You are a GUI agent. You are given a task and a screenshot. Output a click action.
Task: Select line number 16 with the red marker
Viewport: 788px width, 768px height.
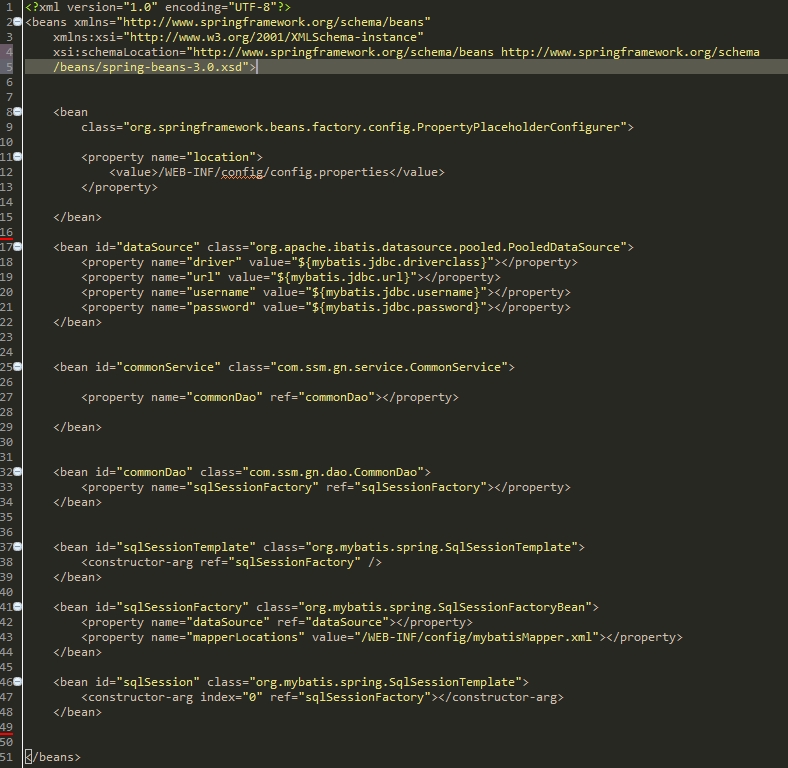[7, 232]
